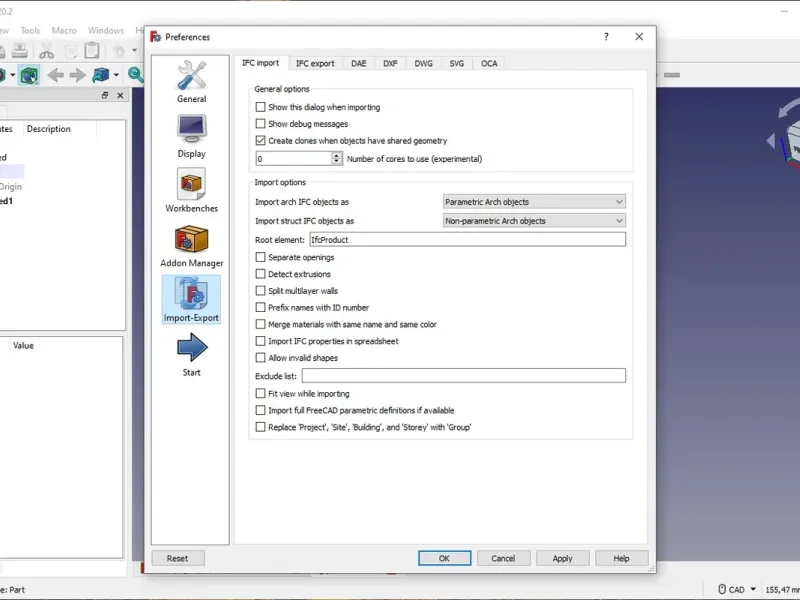This screenshot has width=800, height=600.
Task: Click the number of cores spinner arrows
Action: coord(336,159)
